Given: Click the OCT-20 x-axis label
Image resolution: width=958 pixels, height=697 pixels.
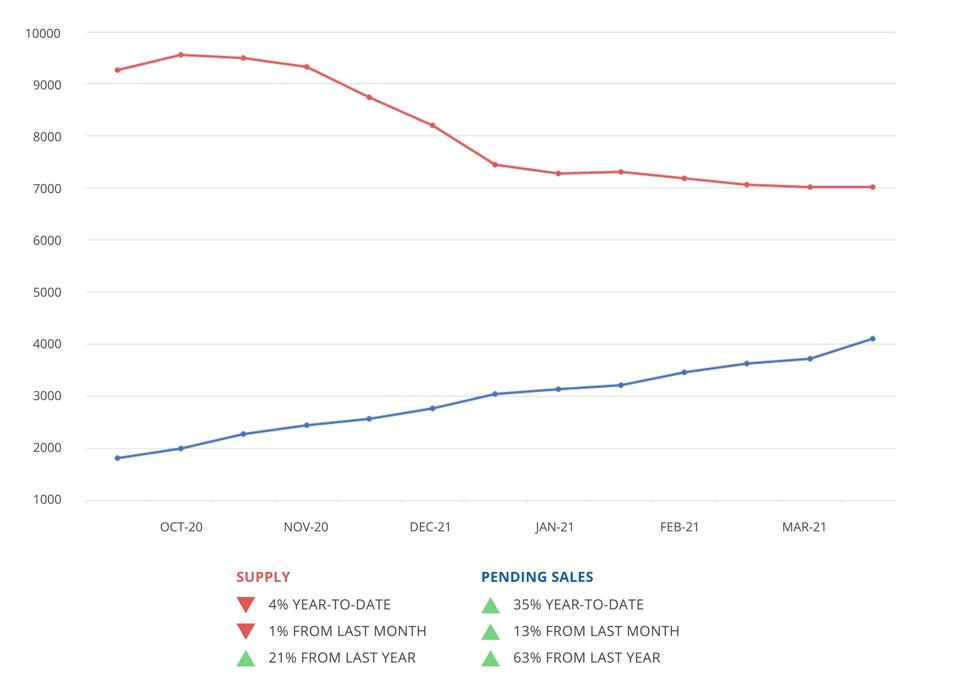Looking at the screenshot, I should pos(181,527).
